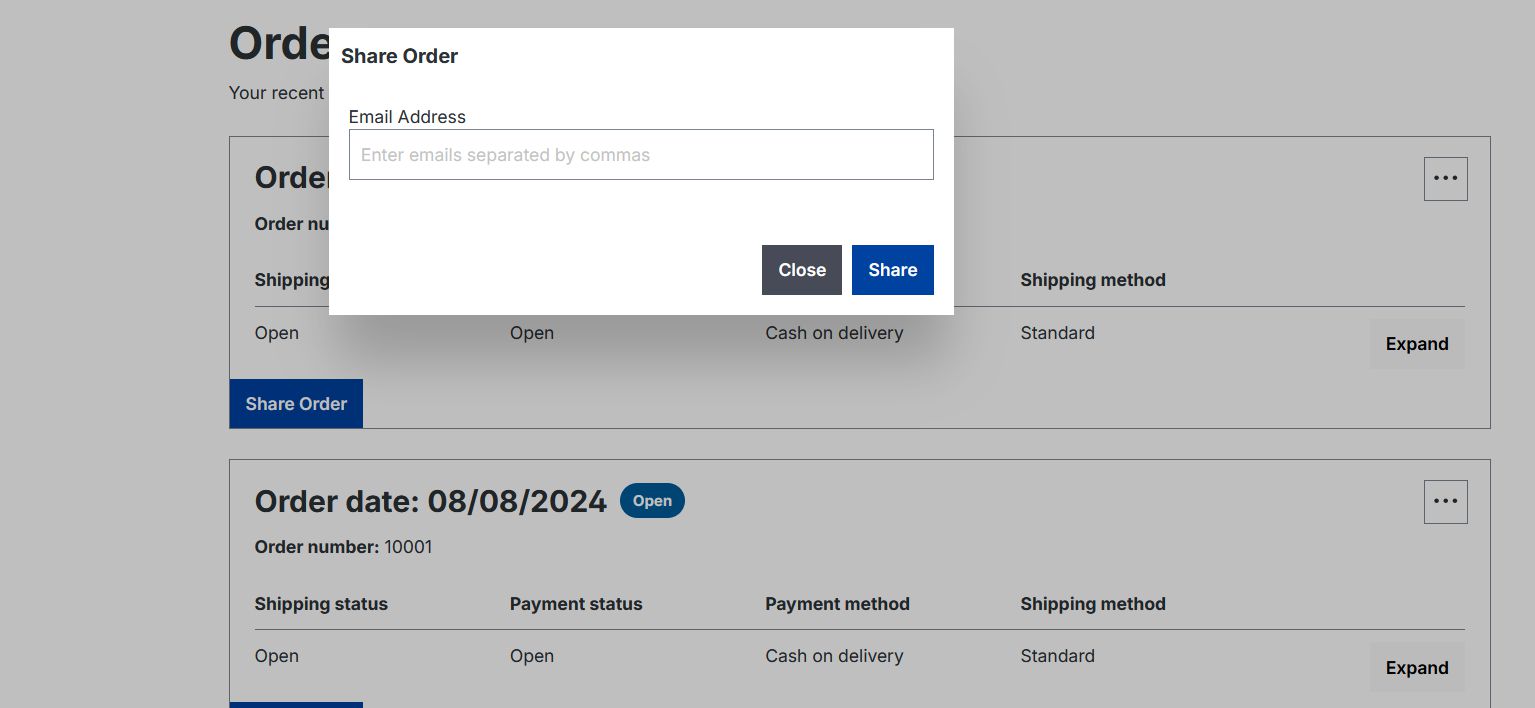Open three-dot menu for order 10001

(x=1445, y=502)
